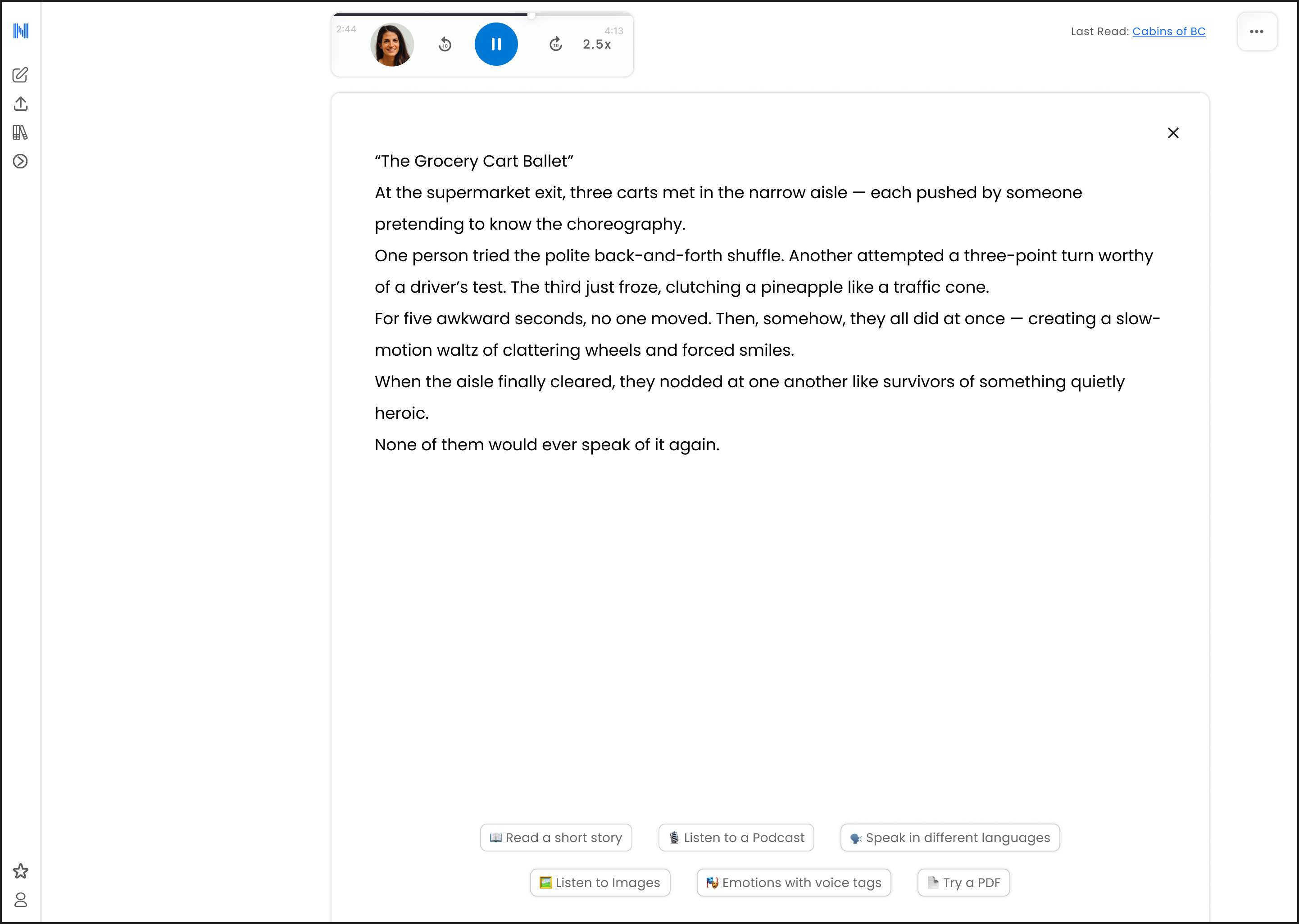Viewport: 1299px width, 924px height.
Task: Click the upload file icon
Action: tap(20, 104)
